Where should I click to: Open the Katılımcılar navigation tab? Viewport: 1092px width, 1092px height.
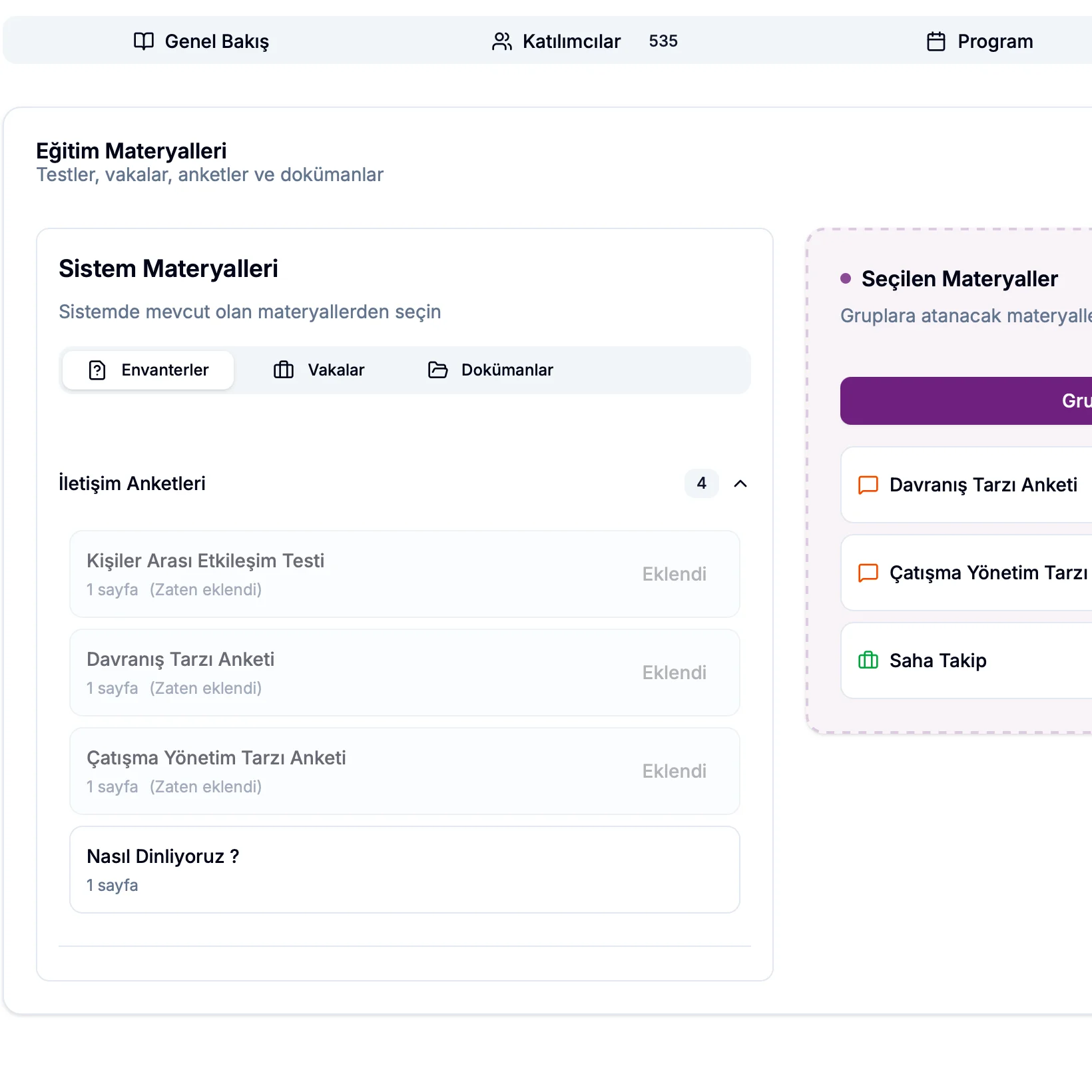(x=571, y=41)
